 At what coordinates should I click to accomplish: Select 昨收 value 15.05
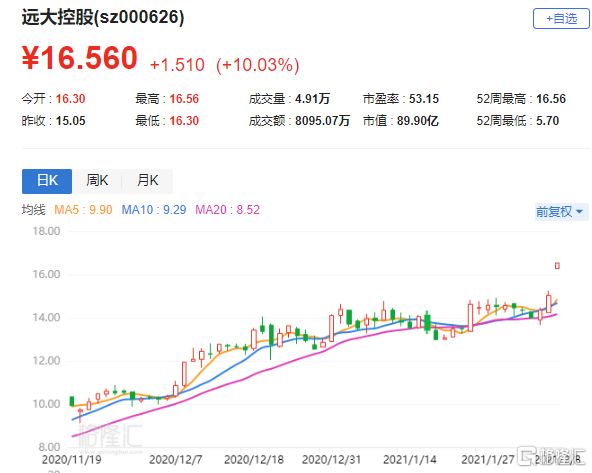pyautogui.click(x=71, y=121)
